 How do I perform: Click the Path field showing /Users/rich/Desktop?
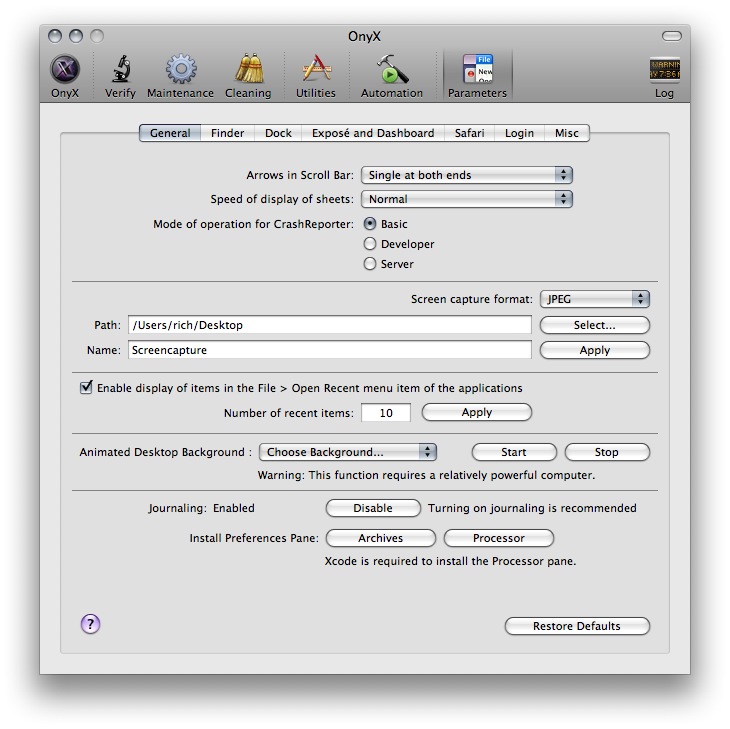click(x=330, y=325)
